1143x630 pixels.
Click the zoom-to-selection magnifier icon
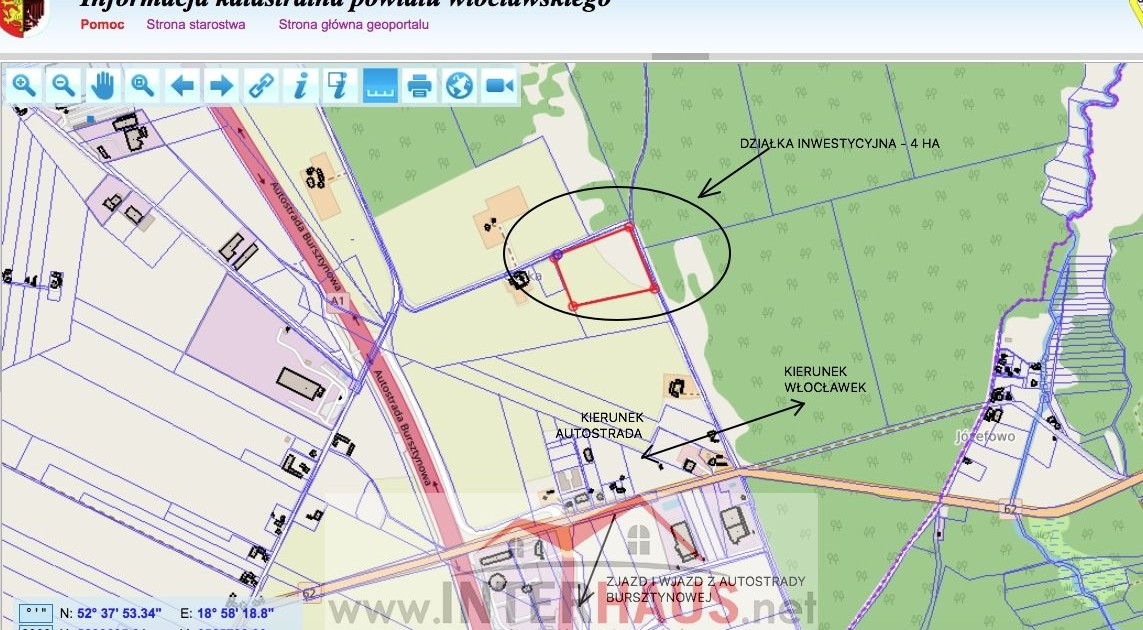click(142, 85)
